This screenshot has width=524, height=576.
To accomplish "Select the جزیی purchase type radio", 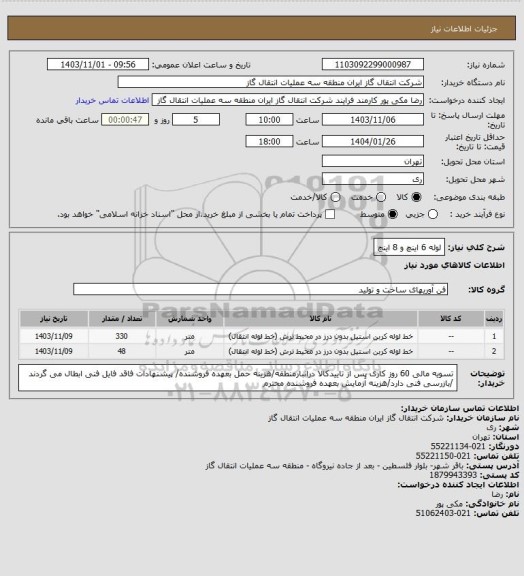I will pos(433,215).
